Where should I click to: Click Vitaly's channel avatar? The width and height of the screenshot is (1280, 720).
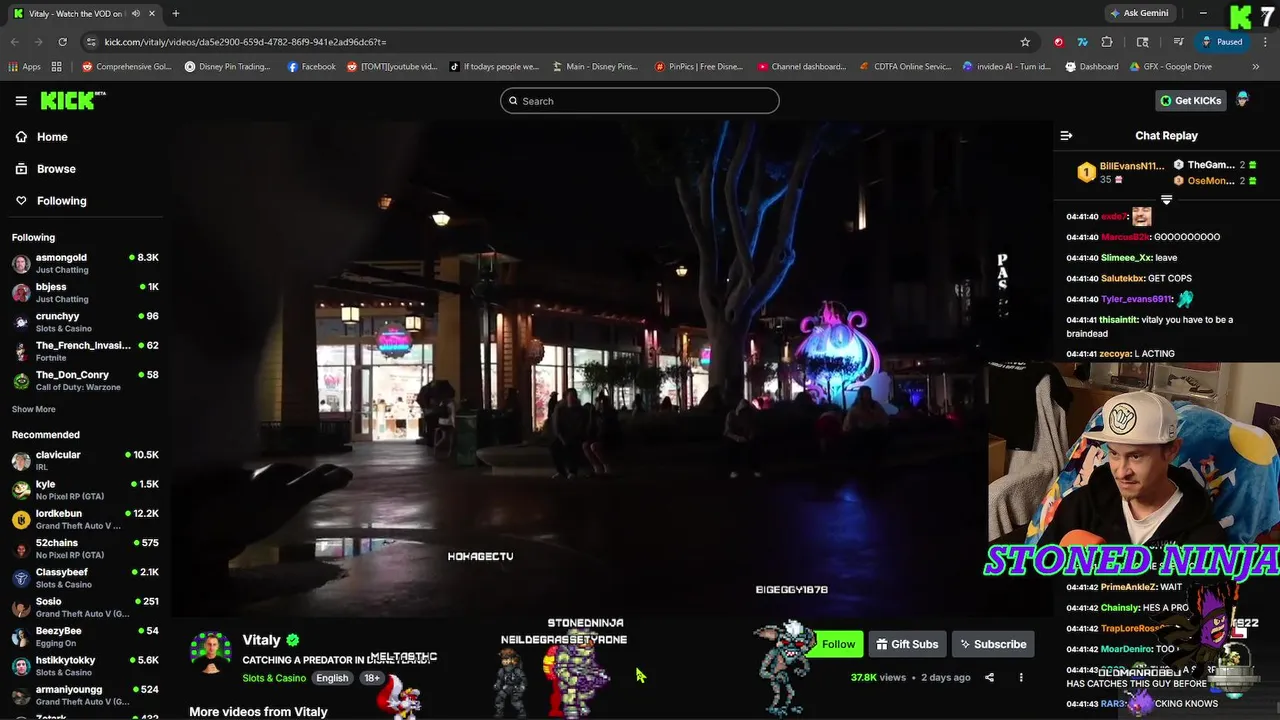click(211, 653)
